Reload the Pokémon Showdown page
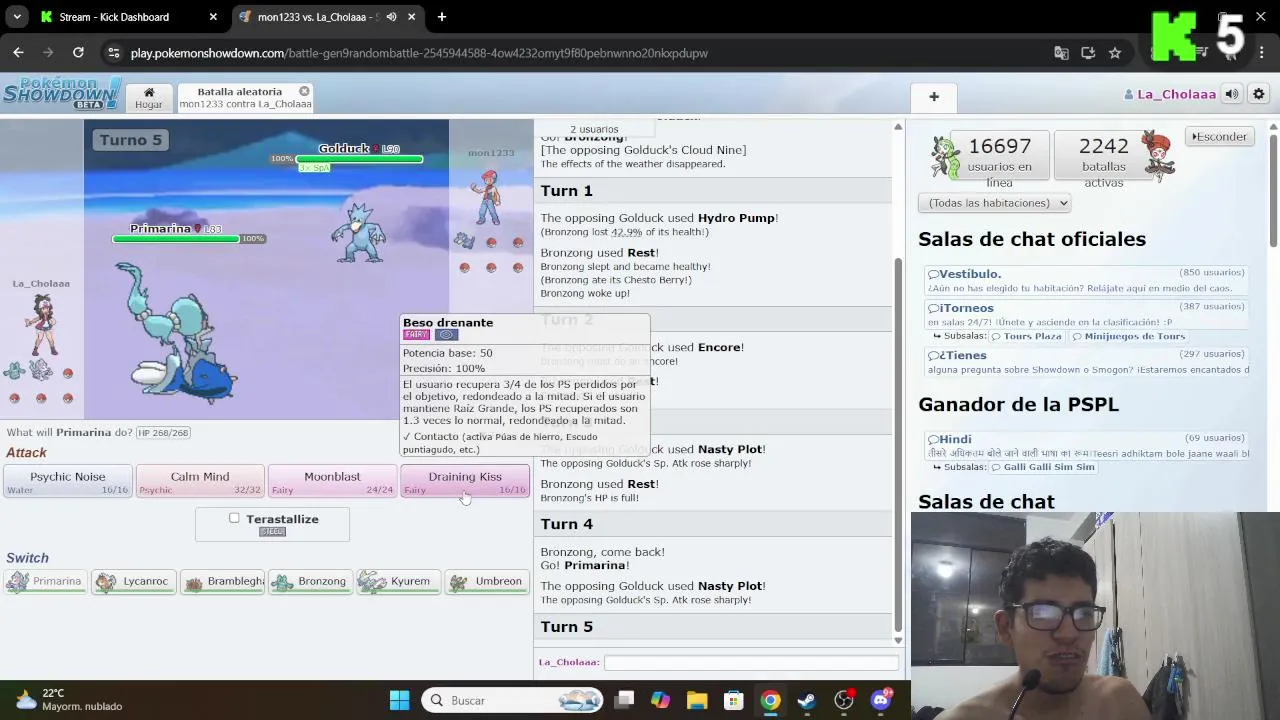This screenshot has width=1280, height=720. coord(78,53)
